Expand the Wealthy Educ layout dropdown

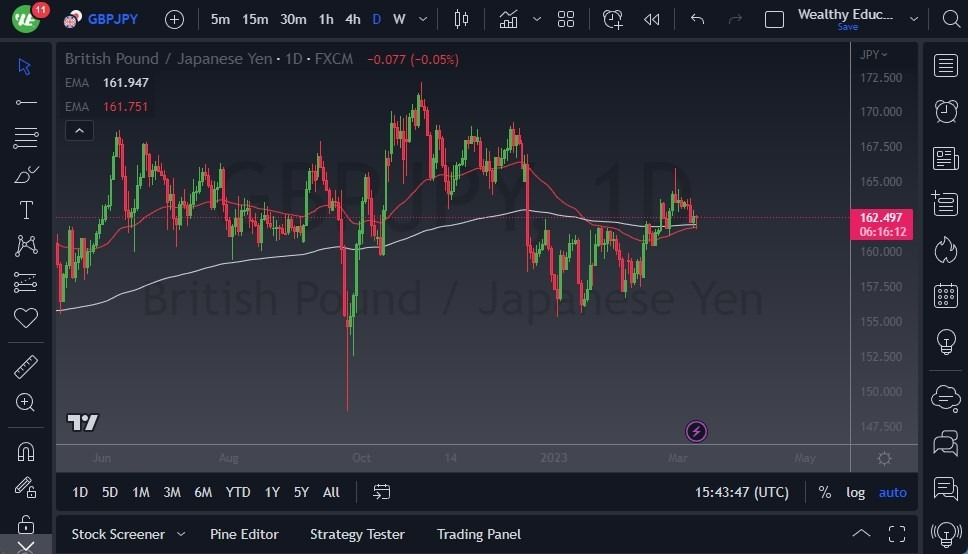pyautogui.click(x=914, y=19)
